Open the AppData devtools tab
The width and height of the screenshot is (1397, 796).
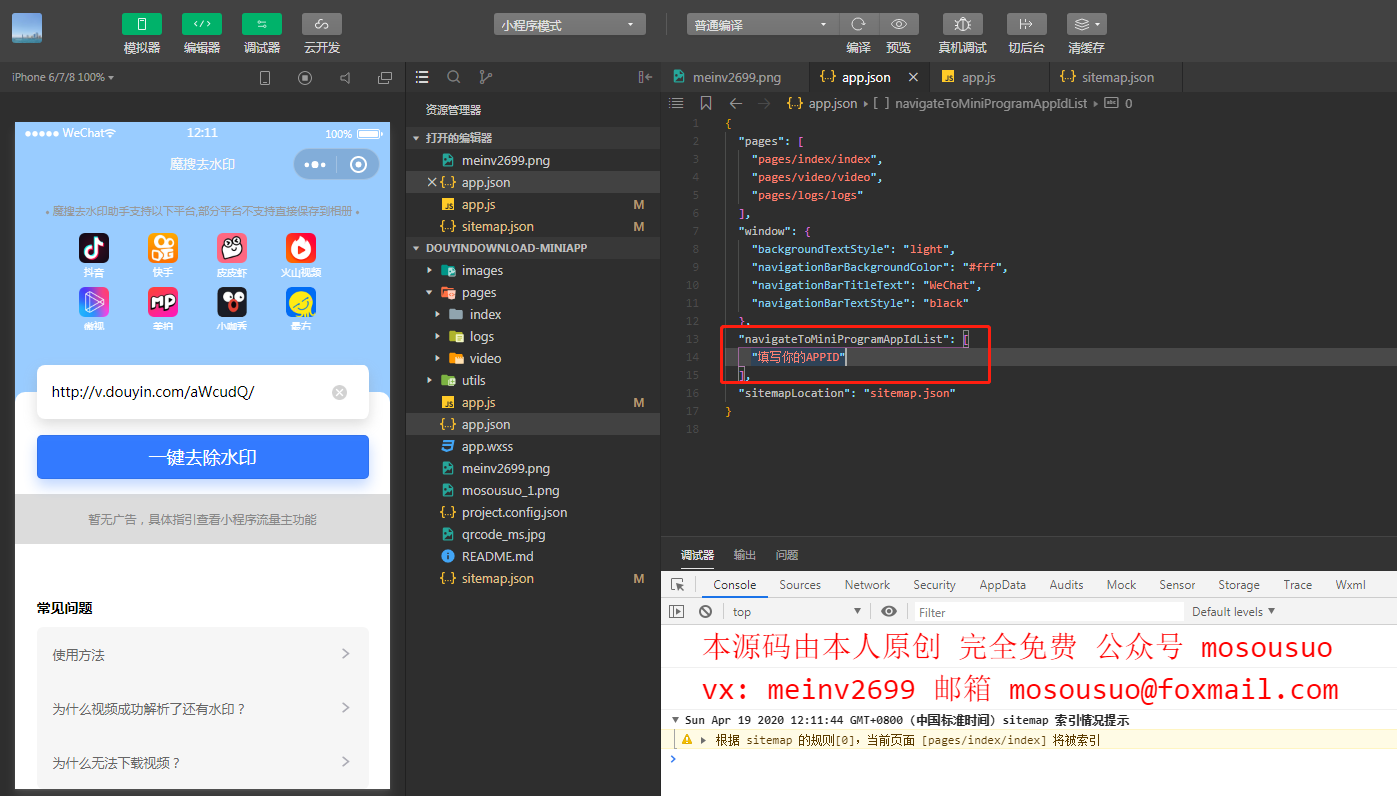click(x=1002, y=585)
